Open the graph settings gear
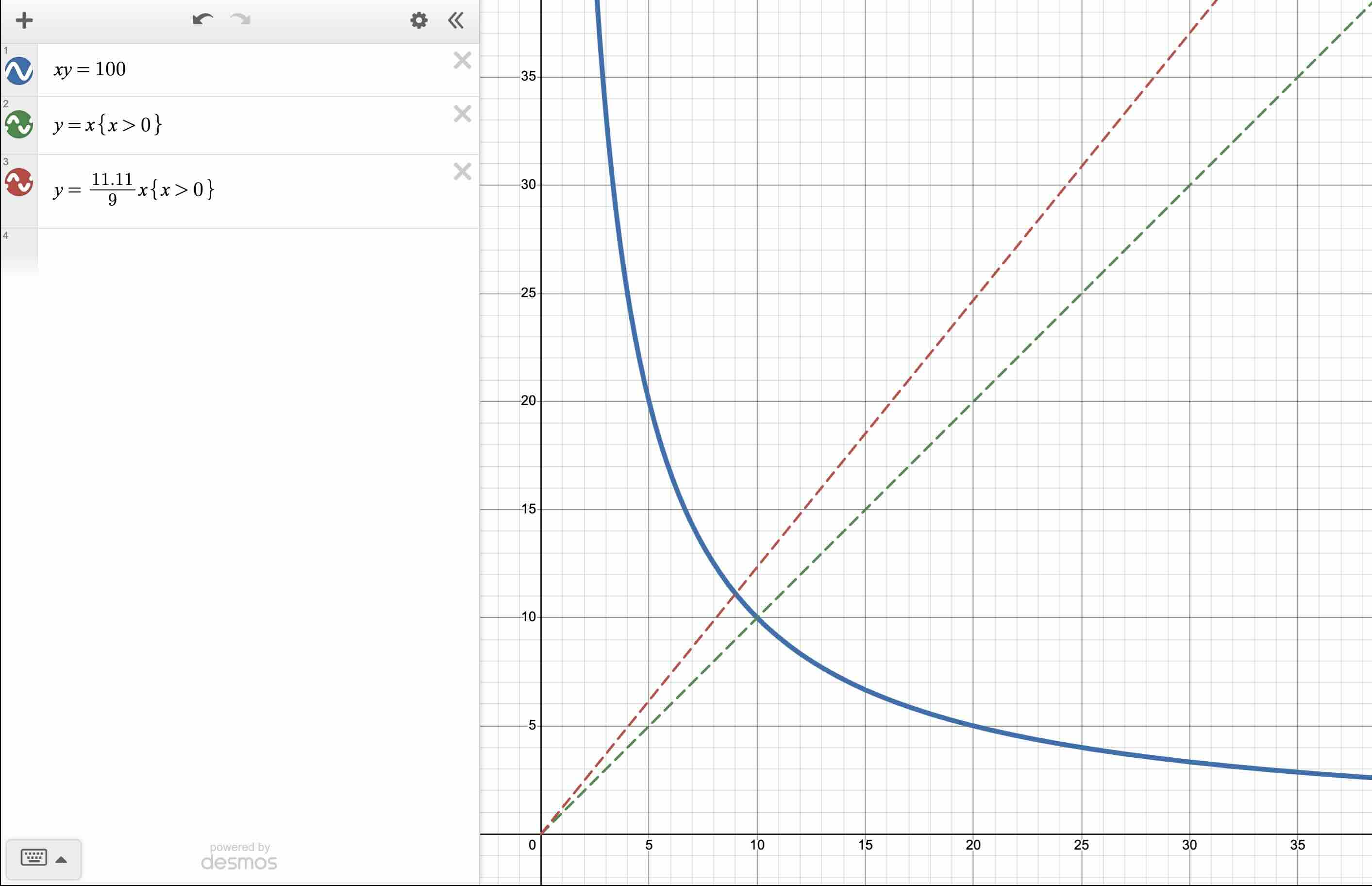The height and width of the screenshot is (886, 1372). (x=418, y=20)
